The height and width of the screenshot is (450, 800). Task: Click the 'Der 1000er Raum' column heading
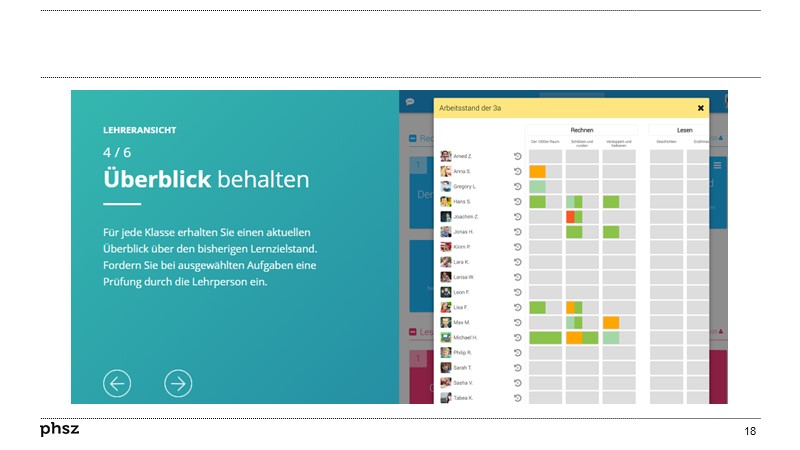coord(545,142)
